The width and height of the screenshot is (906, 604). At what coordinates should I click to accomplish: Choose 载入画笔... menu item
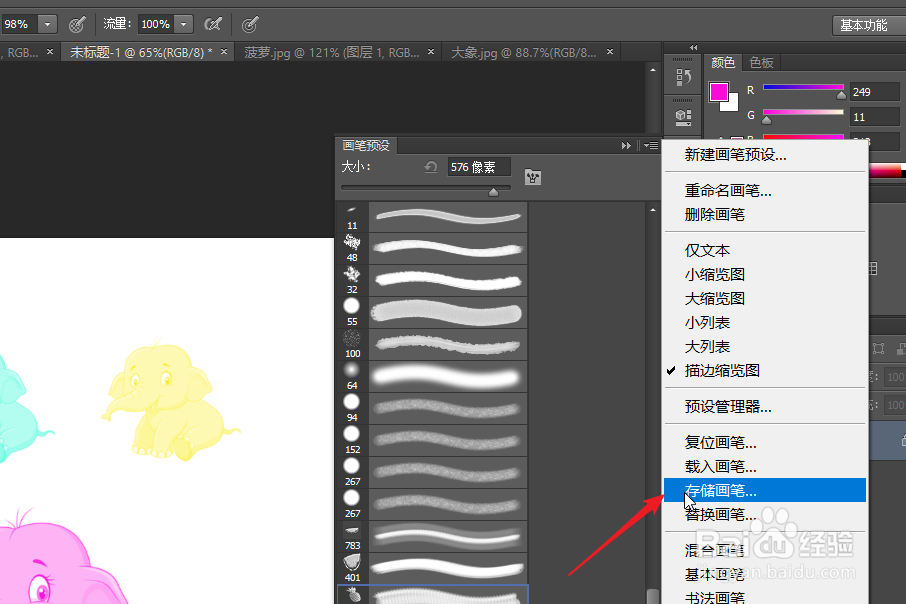[764, 466]
